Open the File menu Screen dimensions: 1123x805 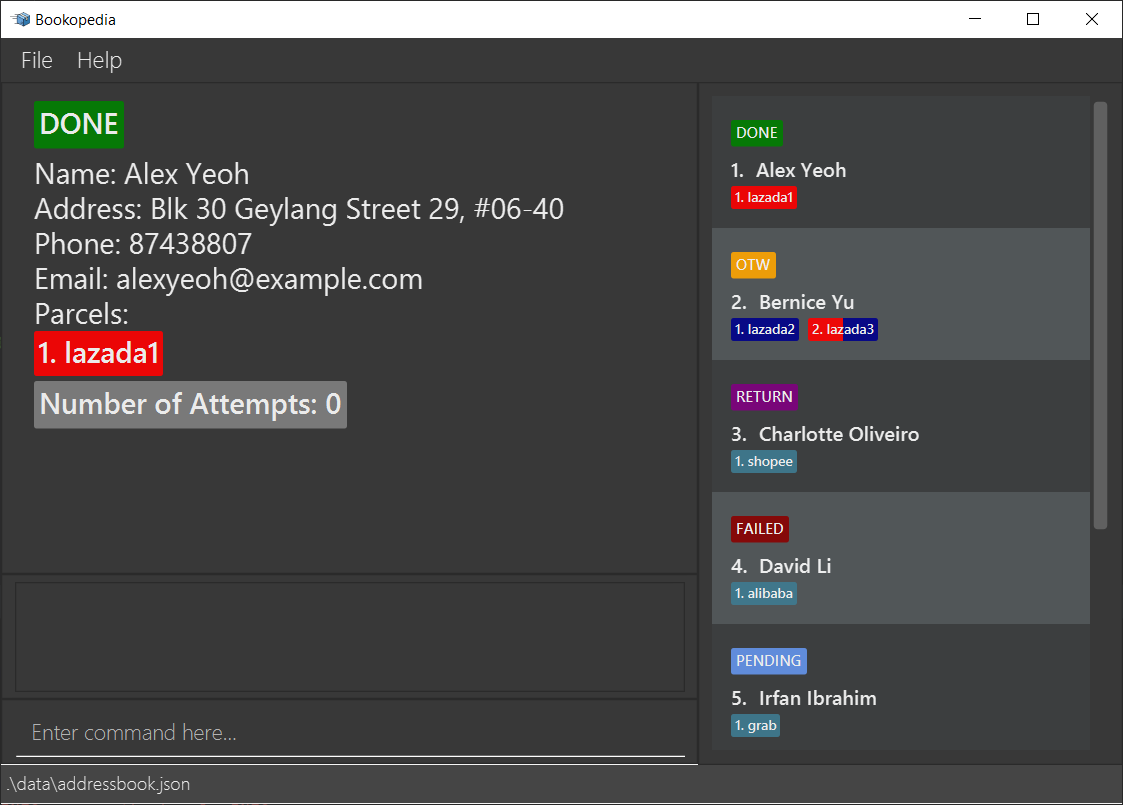pos(37,60)
